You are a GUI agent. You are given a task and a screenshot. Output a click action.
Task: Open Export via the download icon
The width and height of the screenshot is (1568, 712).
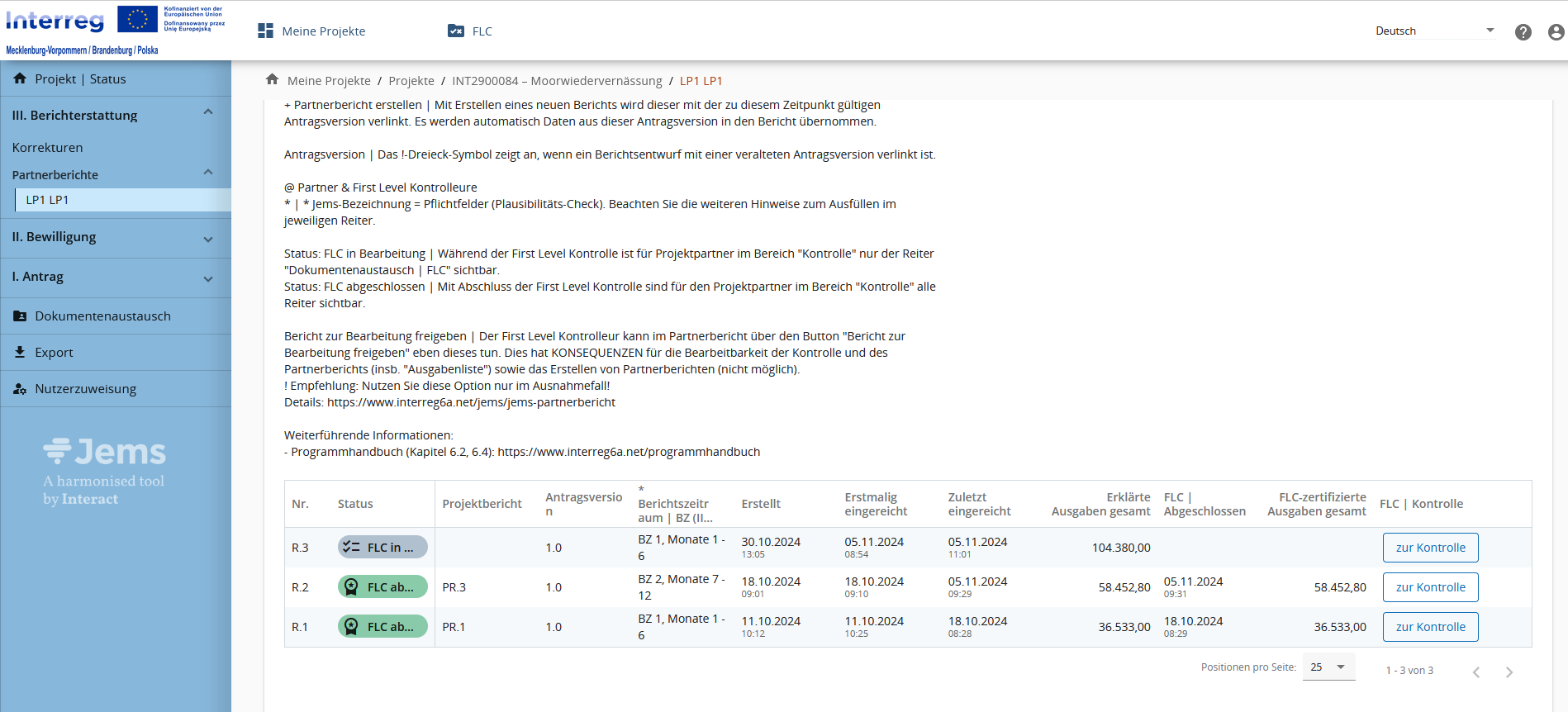pyautogui.click(x=20, y=353)
